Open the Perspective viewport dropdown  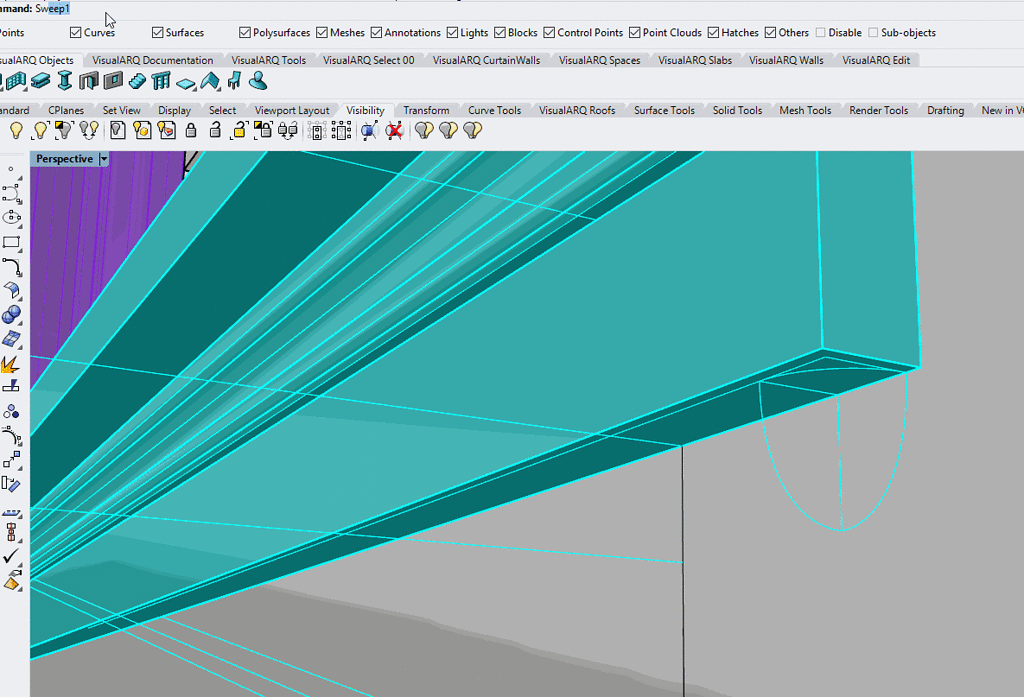(104, 158)
